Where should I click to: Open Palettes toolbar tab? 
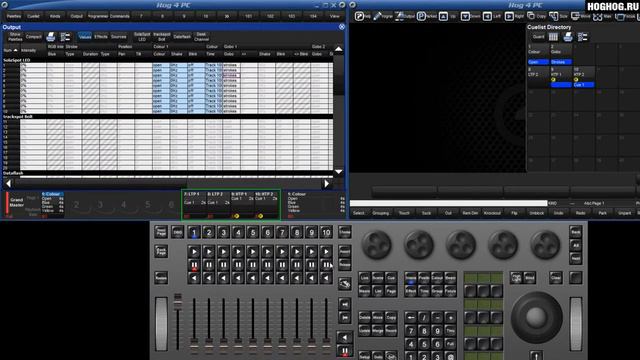pos(14,16)
